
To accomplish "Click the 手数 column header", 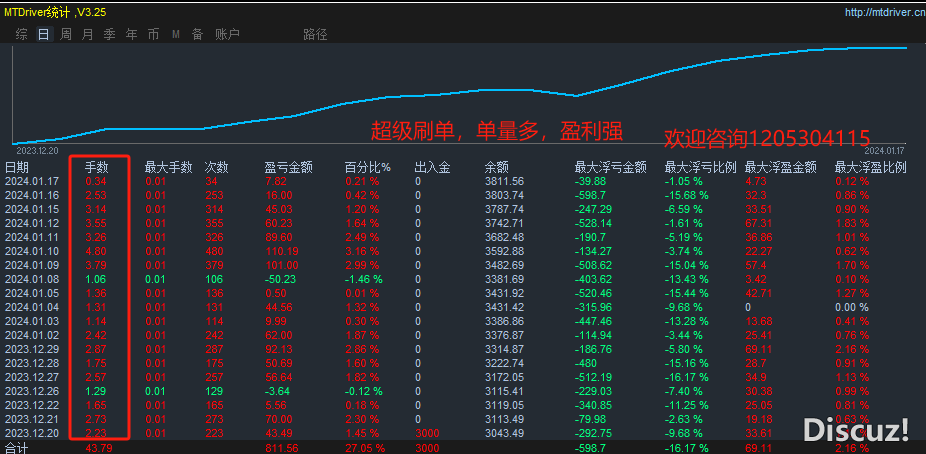I will (x=97, y=168).
